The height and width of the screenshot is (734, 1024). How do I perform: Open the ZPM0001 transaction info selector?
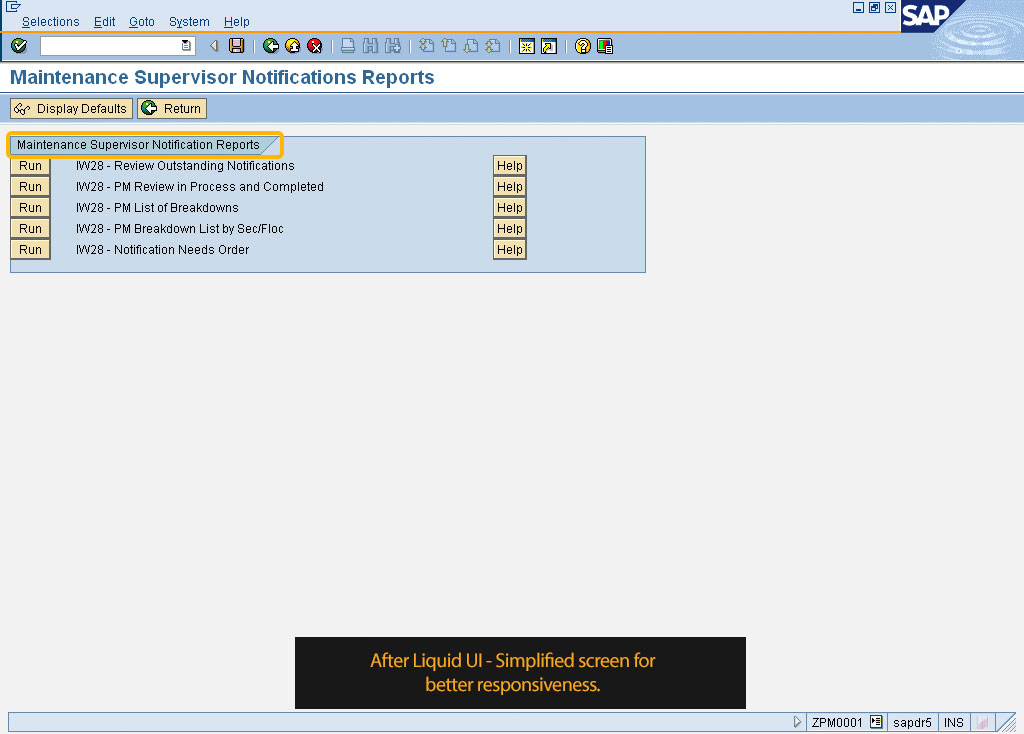tap(876, 722)
